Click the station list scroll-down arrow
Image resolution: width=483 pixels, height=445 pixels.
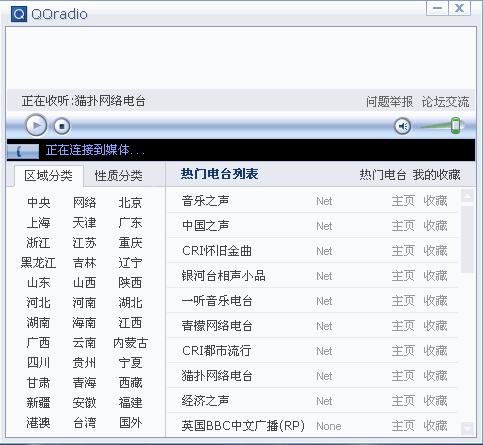(x=467, y=429)
